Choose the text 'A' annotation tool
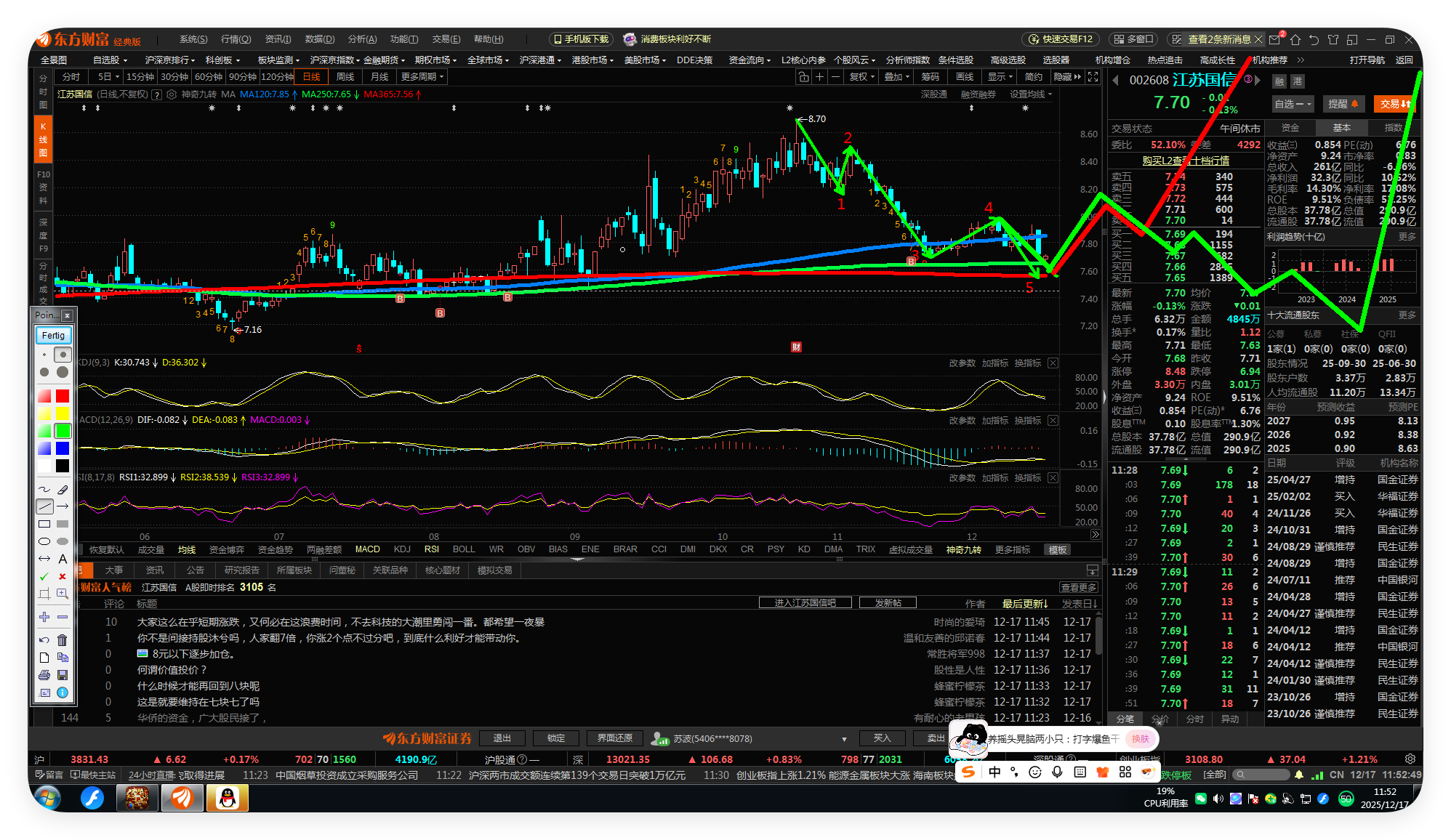Image resolution: width=1451 pixels, height=840 pixels. [63, 559]
